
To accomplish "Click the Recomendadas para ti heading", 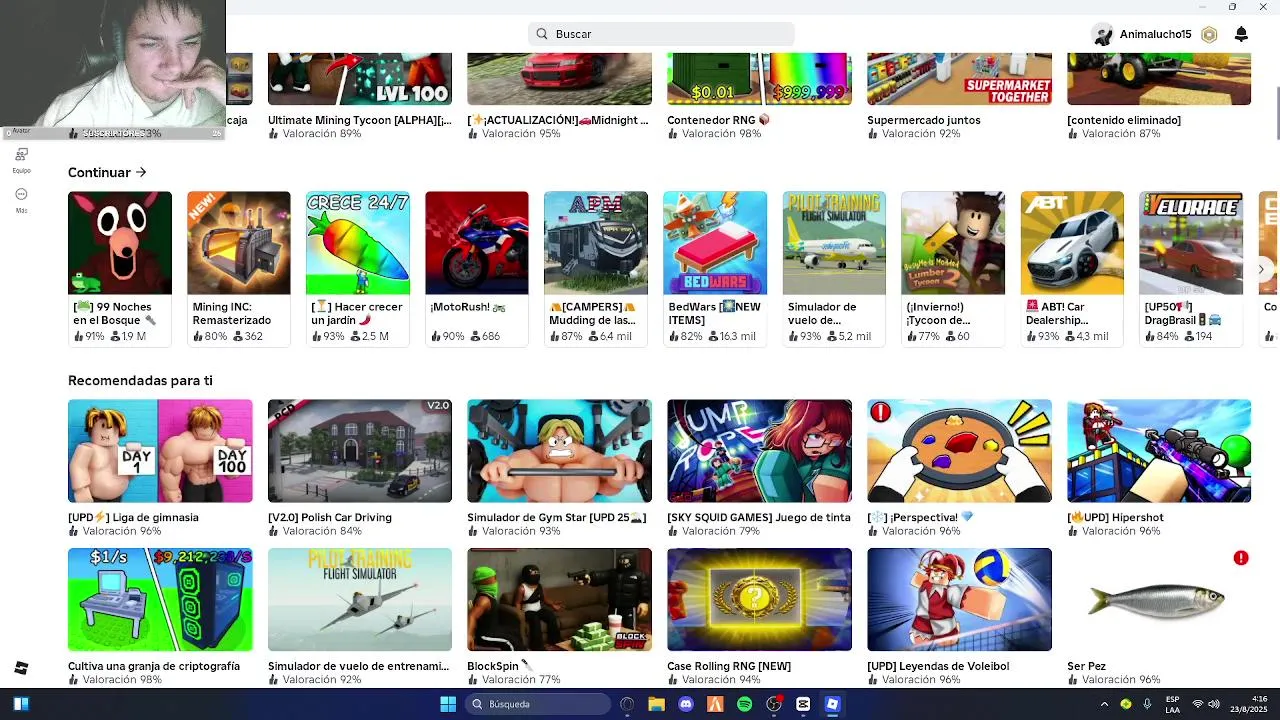I will tap(140, 380).
